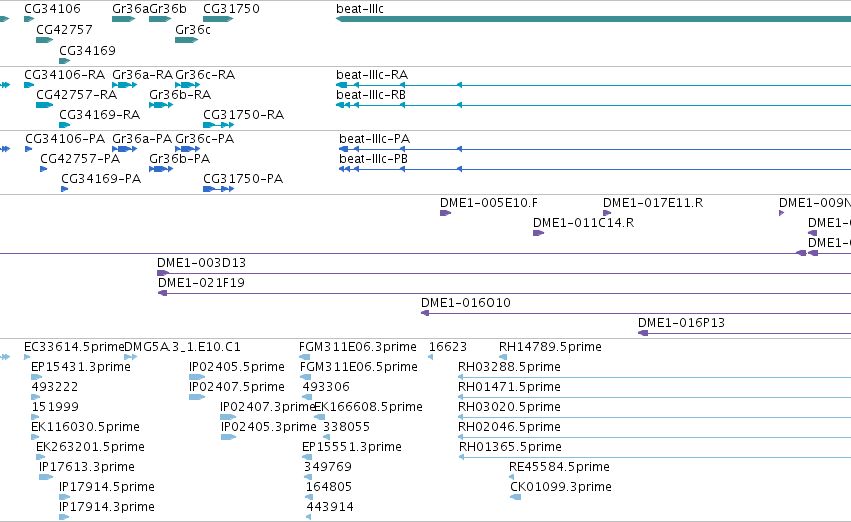The width and height of the screenshot is (851, 522).
Task: Select the IP17613.3prime EST label
Action: click(86, 467)
